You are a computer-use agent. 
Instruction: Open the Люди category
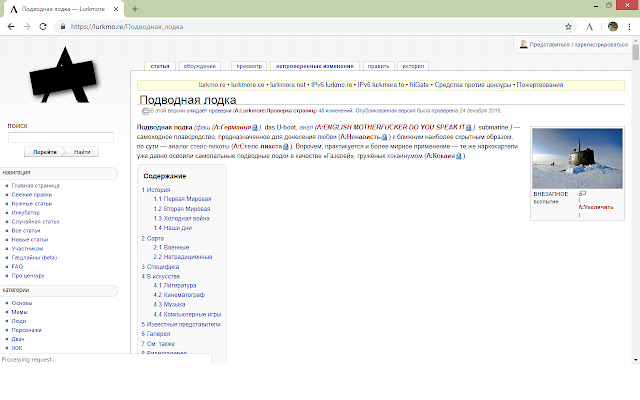(19, 321)
